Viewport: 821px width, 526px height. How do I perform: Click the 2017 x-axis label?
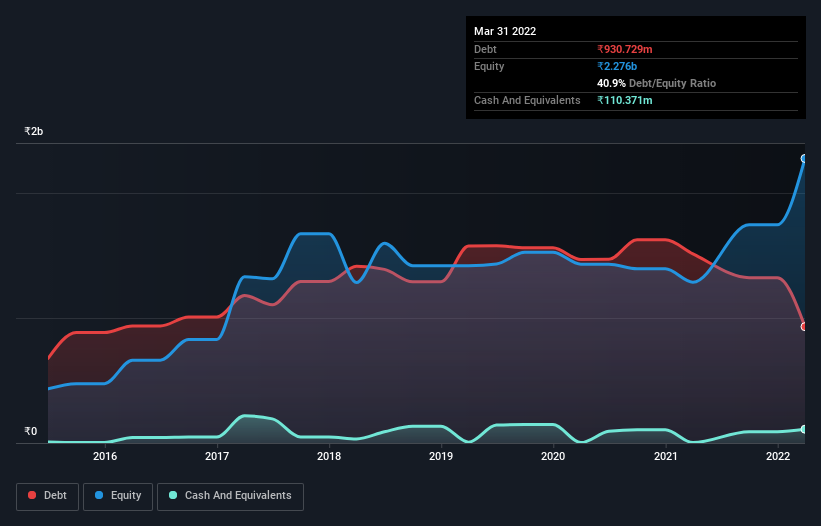coord(217,456)
